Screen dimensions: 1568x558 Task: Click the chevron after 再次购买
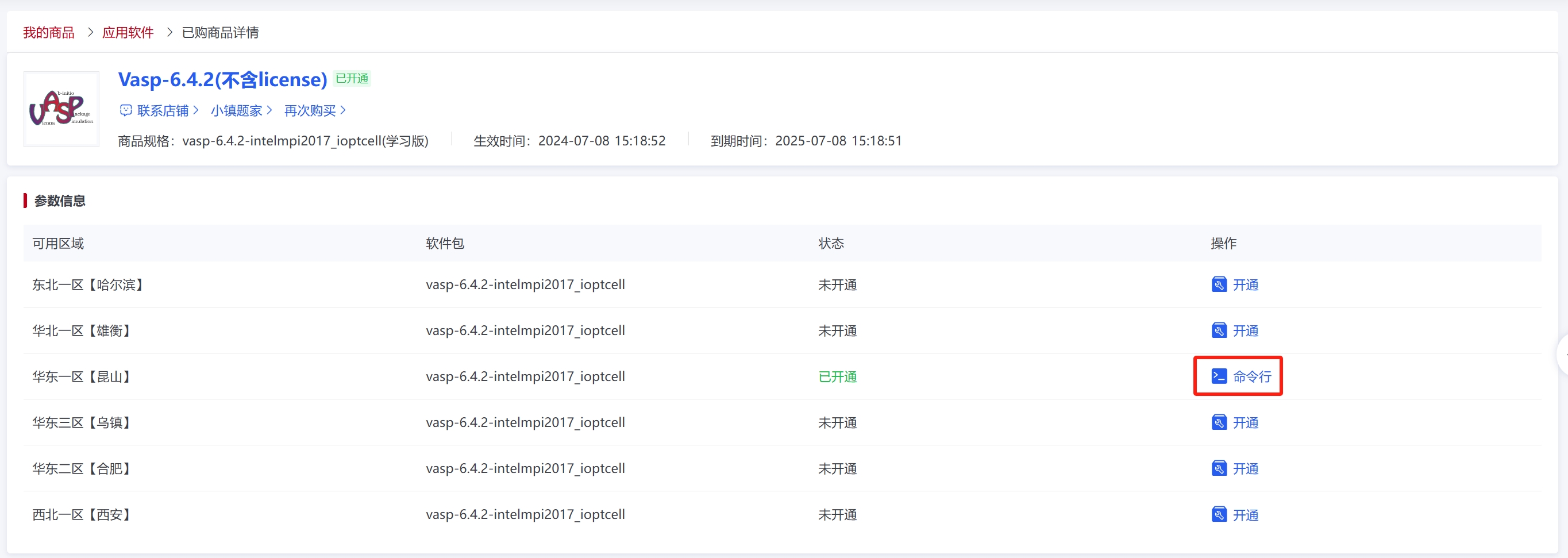pos(343,110)
